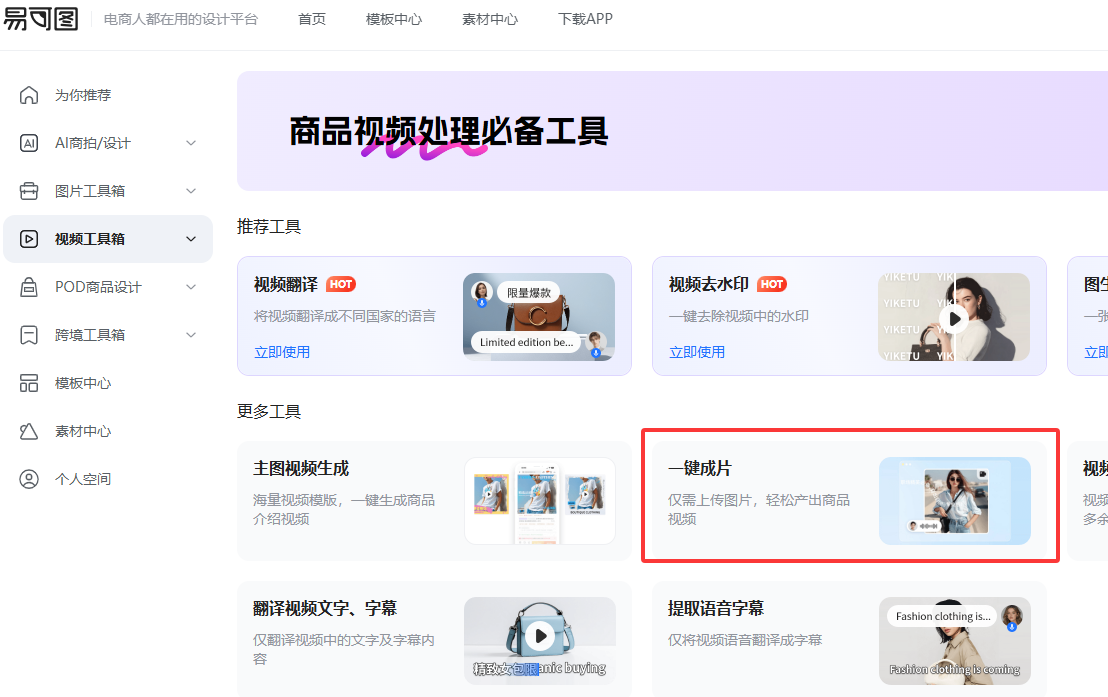Screen dimensions: 1108x697
Task: Click the HOT badge beside 视频翻译
Action: click(x=341, y=284)
